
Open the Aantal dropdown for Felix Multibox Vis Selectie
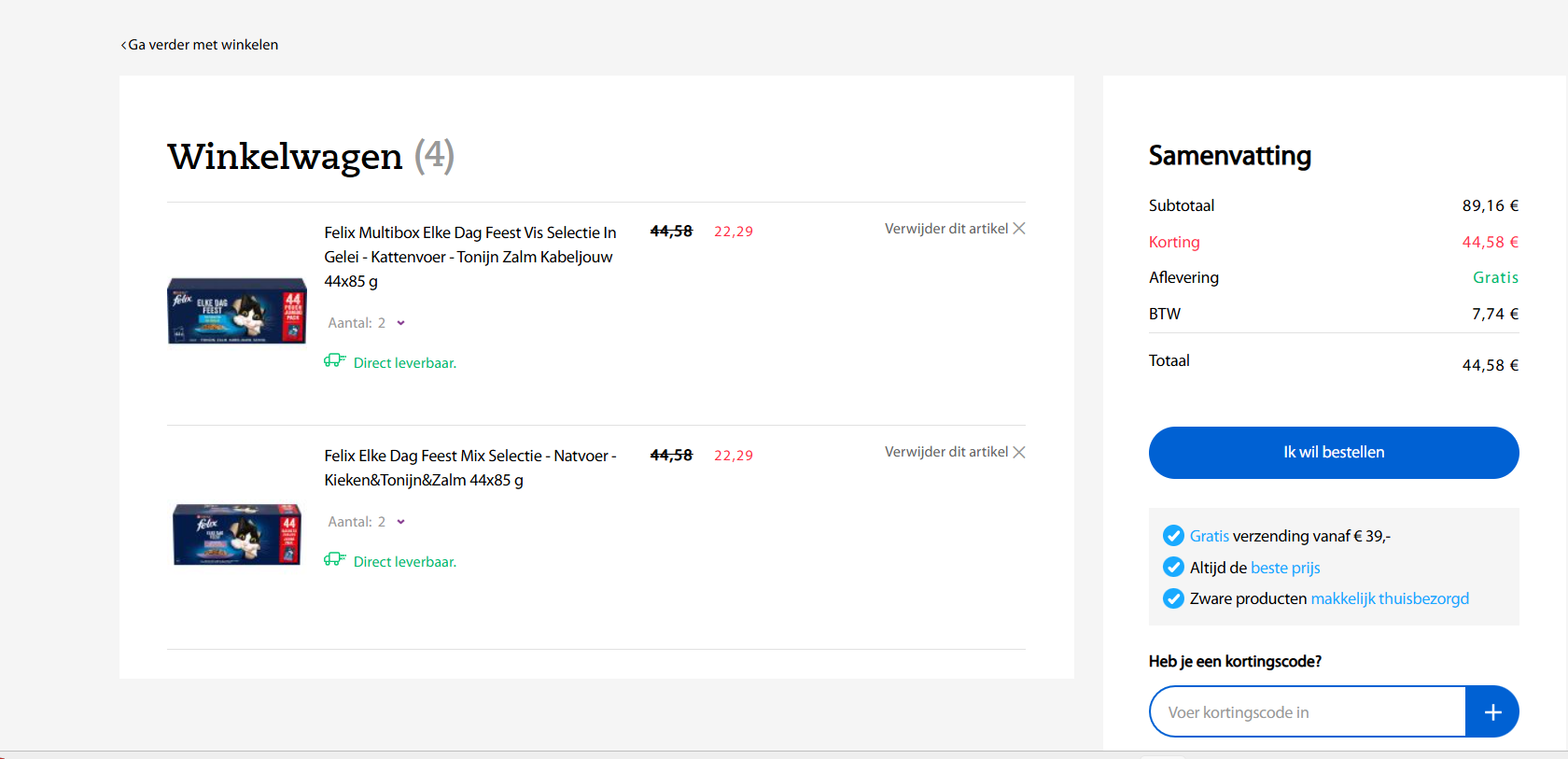[x=367, y=323]
